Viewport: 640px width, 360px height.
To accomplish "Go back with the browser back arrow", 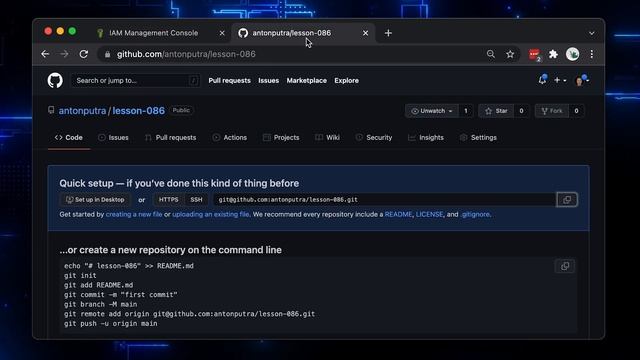I will (x=45, y=54).
